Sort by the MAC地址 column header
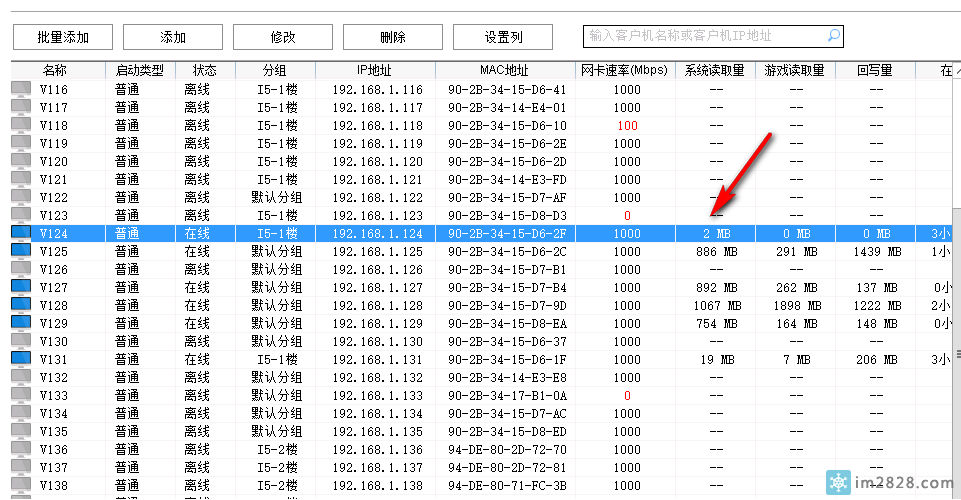This screenshot has height=500, width=961. click(x=504, y=70)
